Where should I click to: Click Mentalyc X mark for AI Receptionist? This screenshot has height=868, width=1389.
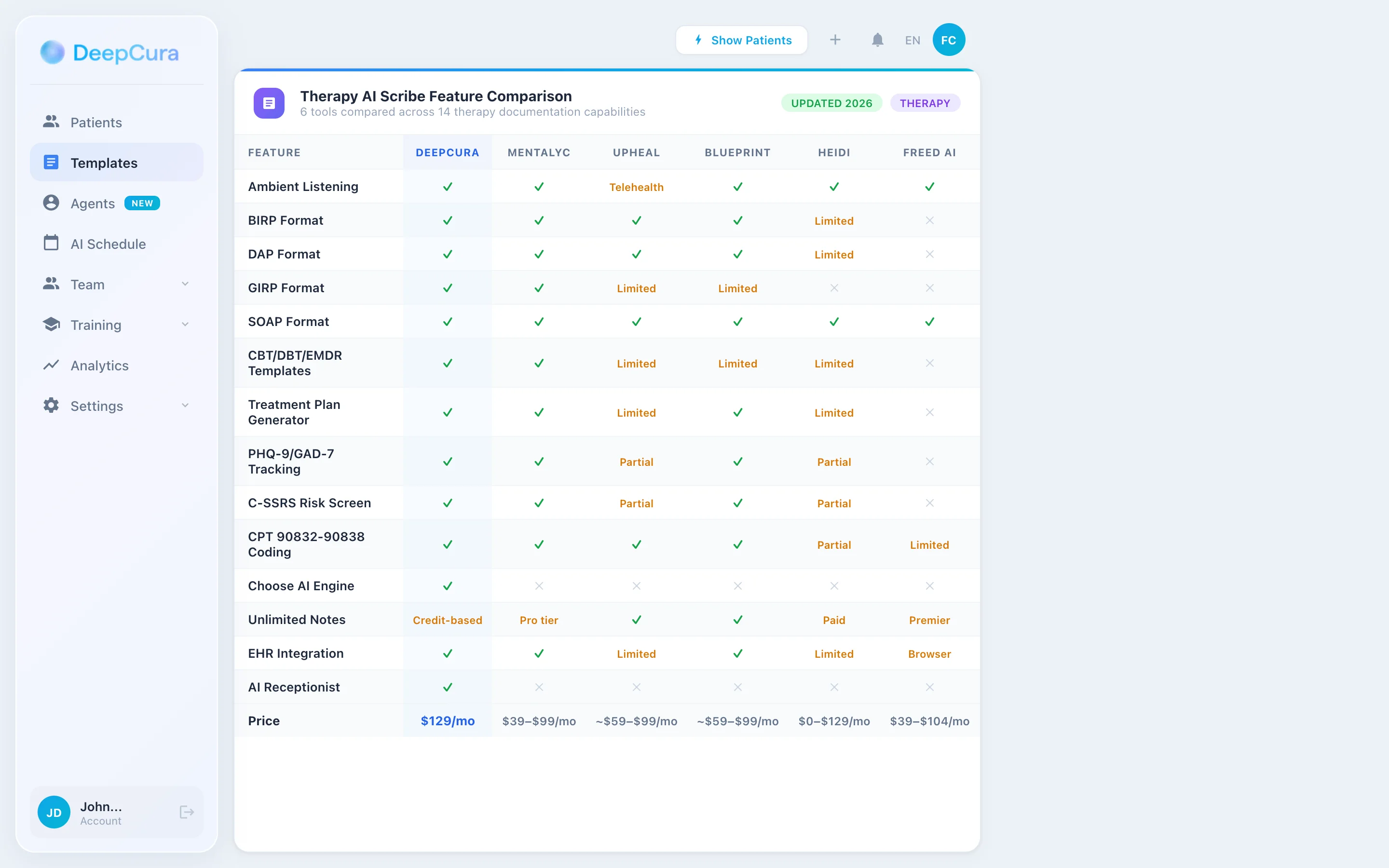[x=538, y=687]
